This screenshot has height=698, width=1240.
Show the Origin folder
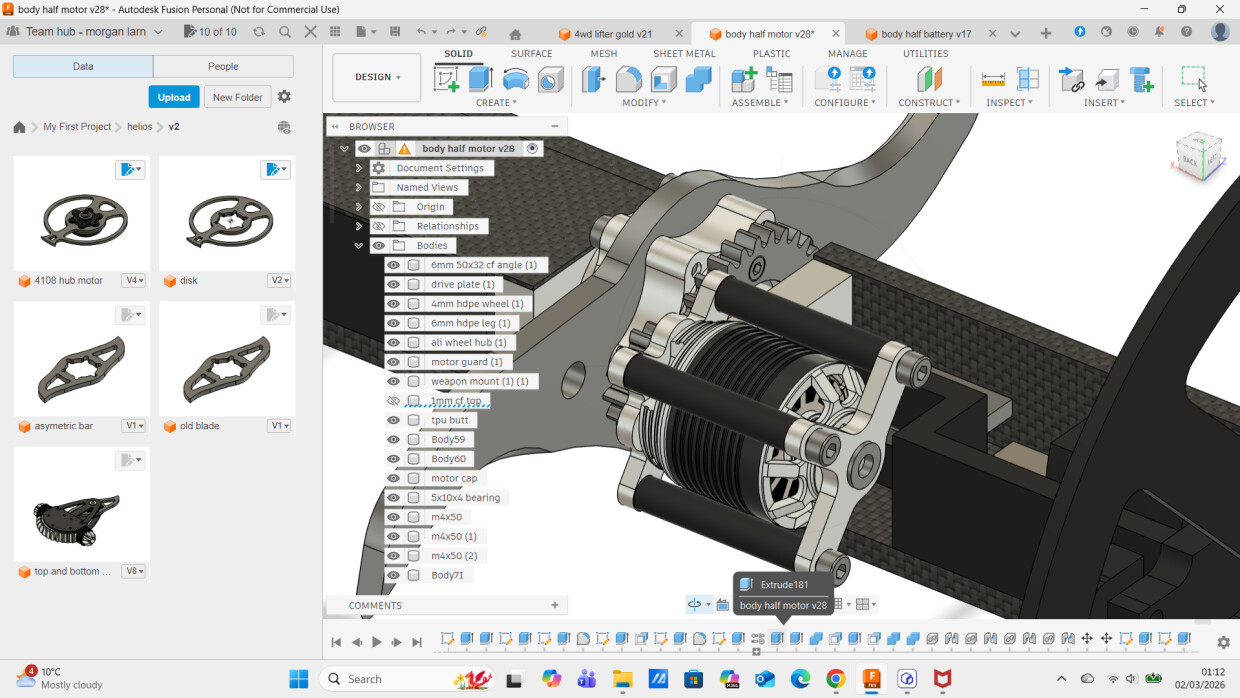(379, 207)
